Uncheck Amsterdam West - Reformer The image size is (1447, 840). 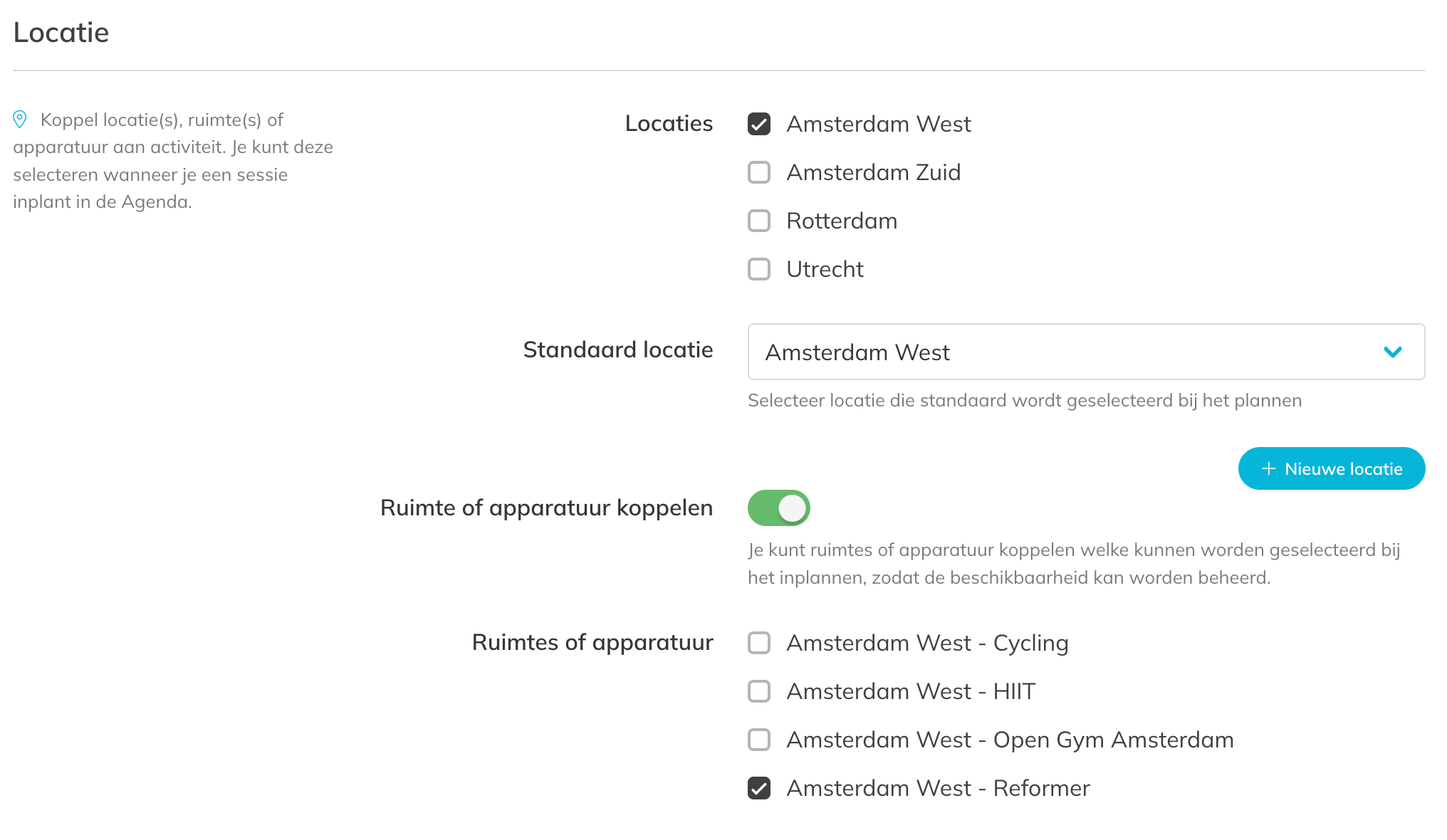click(759, 788)
